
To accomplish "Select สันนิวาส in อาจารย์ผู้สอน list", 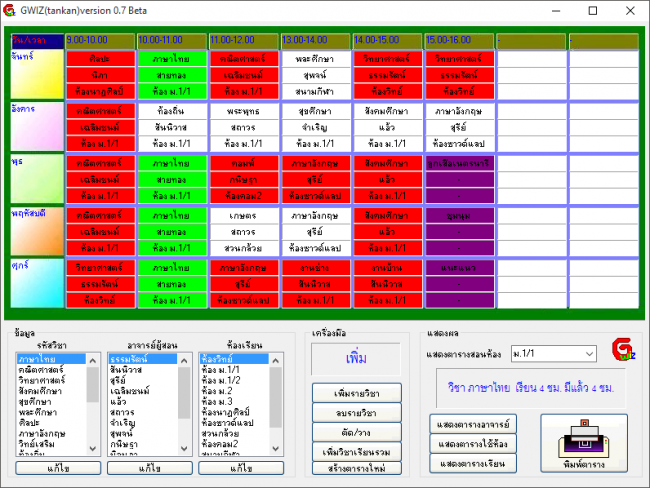I will tap(143, 369).
